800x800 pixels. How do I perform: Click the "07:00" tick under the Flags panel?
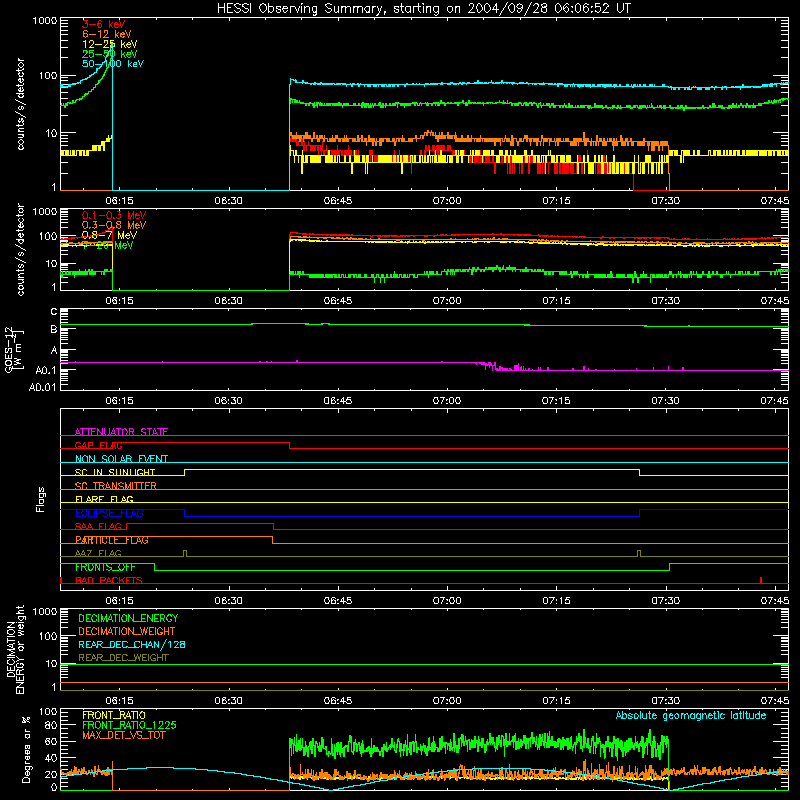tap(447, 601)
